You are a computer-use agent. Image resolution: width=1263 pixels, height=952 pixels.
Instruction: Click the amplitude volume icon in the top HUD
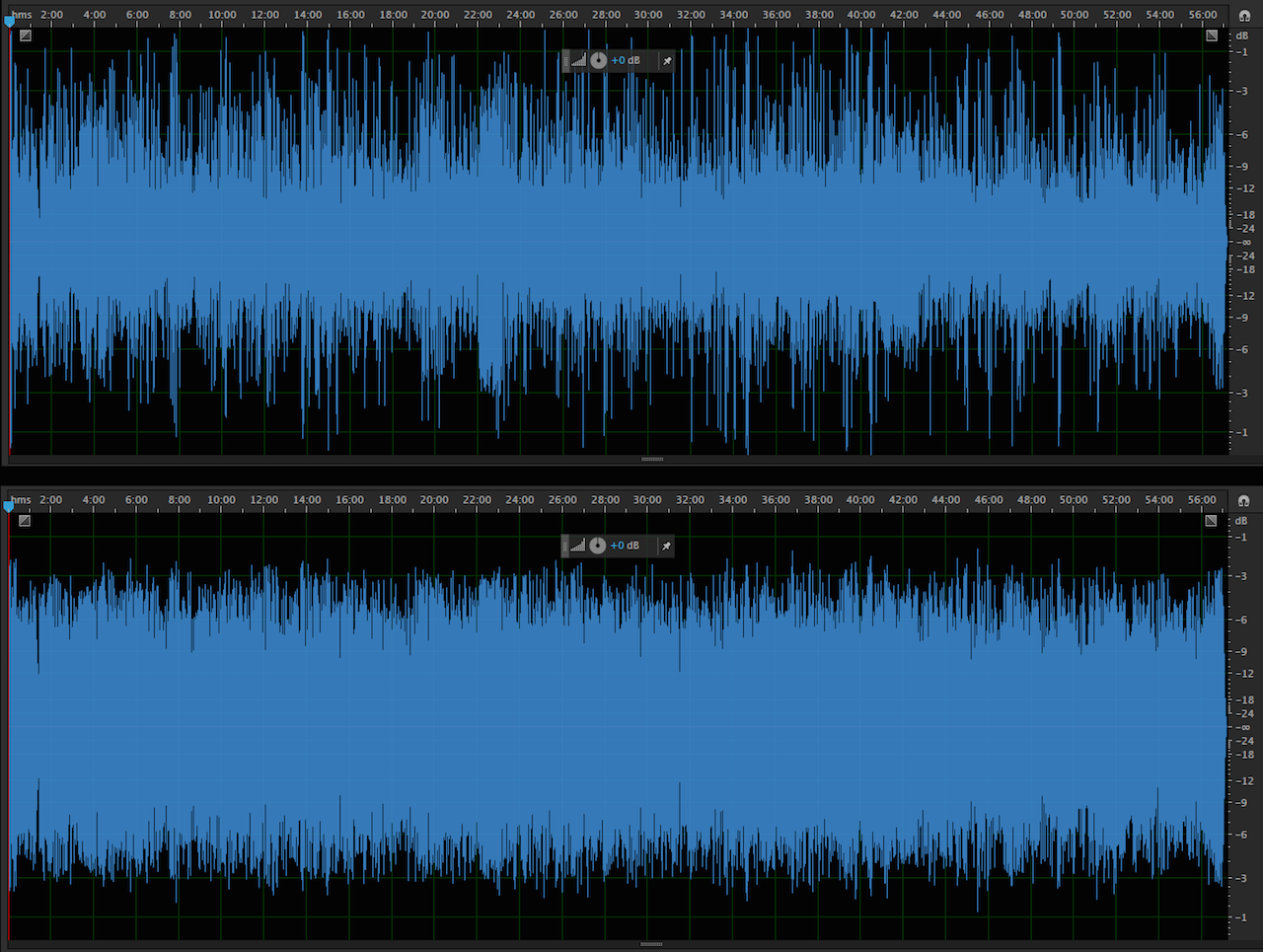coord(579,60)
